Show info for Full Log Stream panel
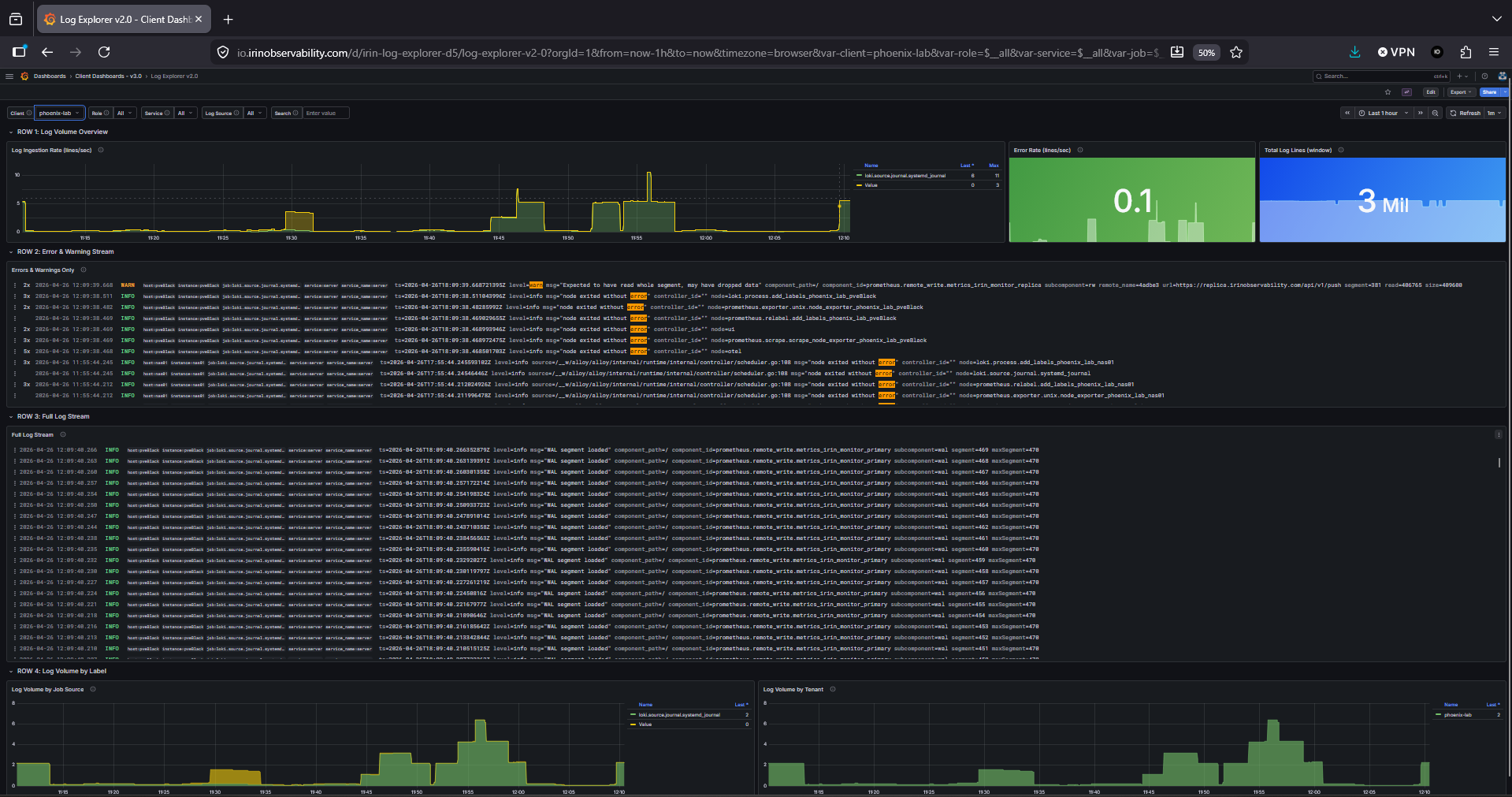1512x797 pixels. tap(63, 434)
